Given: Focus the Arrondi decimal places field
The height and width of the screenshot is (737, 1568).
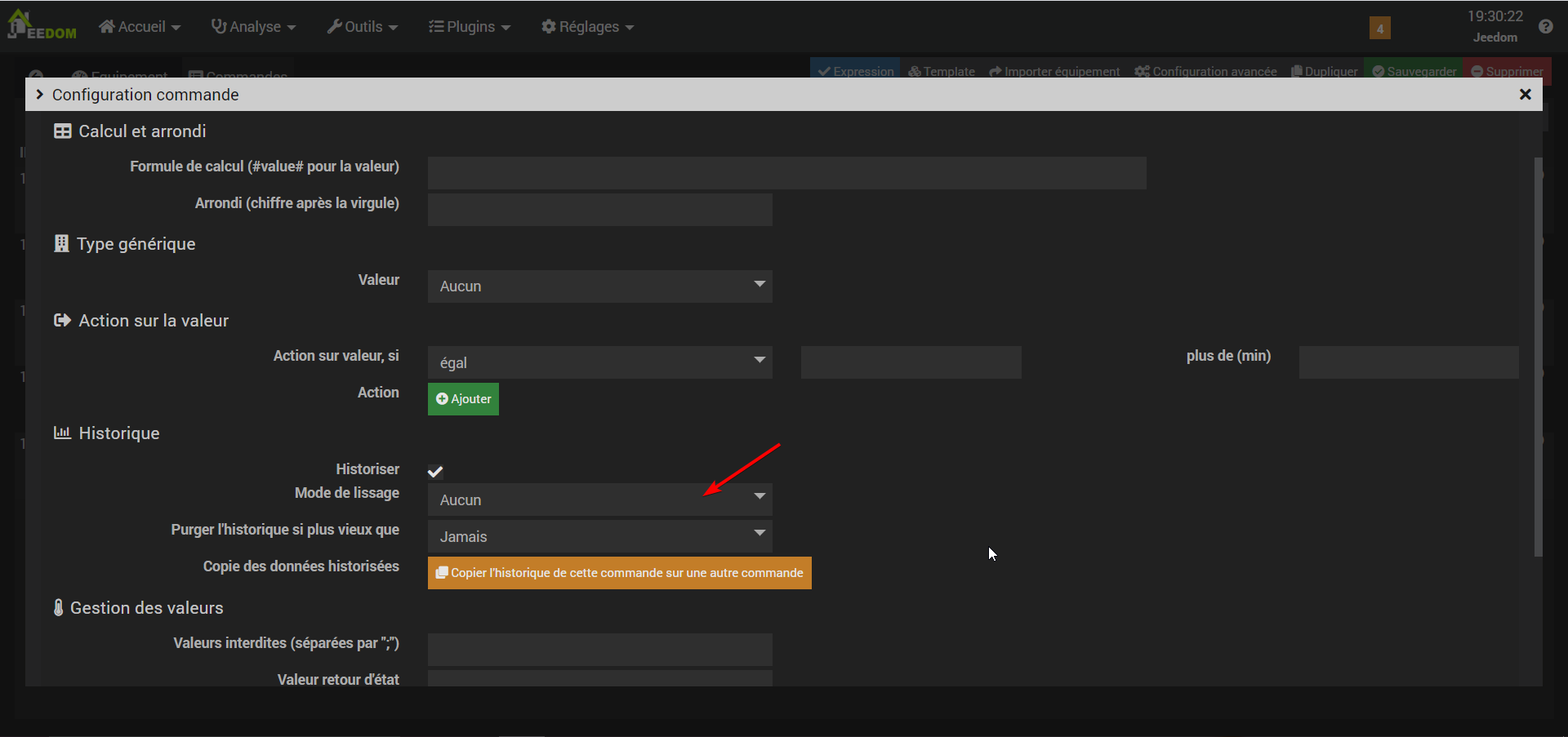Looking at the screenshot, I should coord(599,210).
